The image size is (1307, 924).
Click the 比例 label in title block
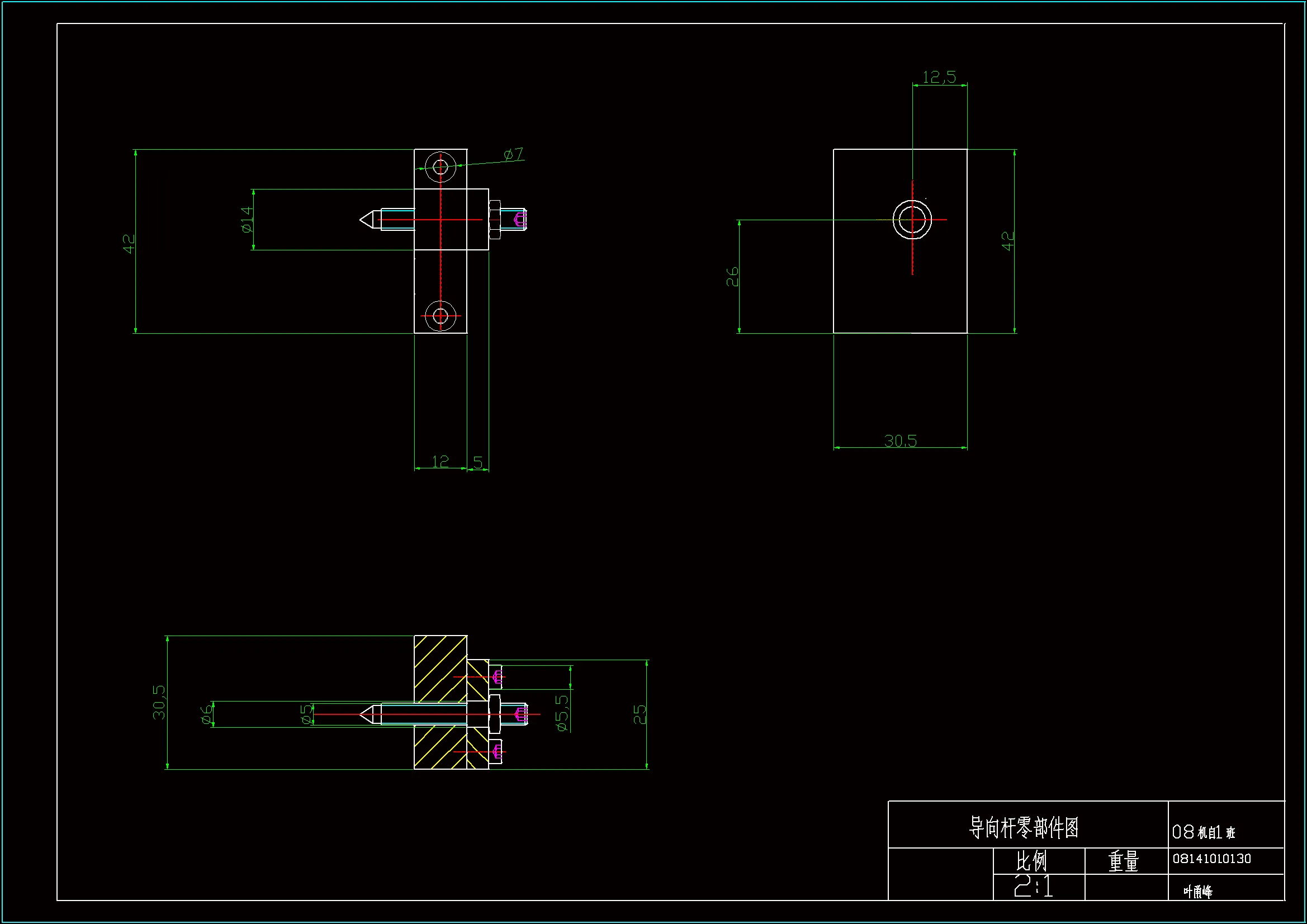[1031, 861]
